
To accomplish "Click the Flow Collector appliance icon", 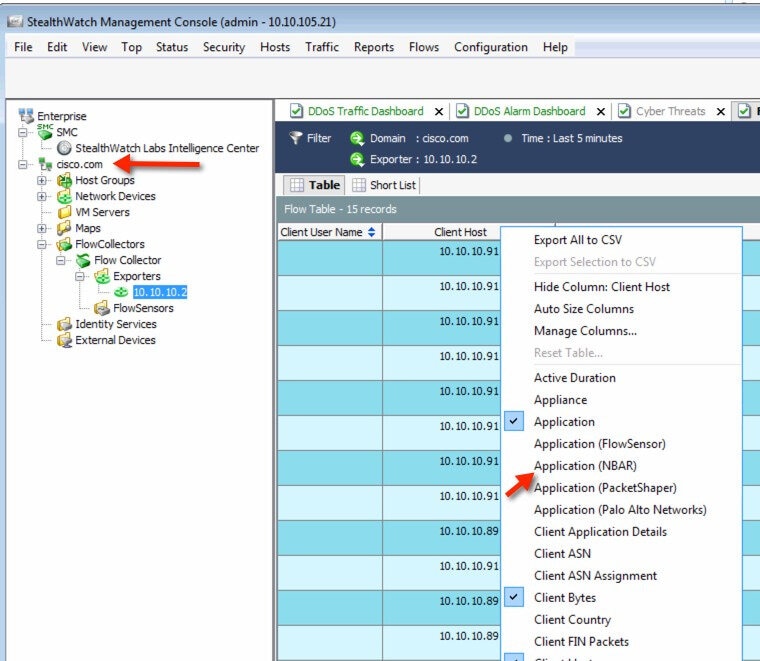I will tap(83, 260).
